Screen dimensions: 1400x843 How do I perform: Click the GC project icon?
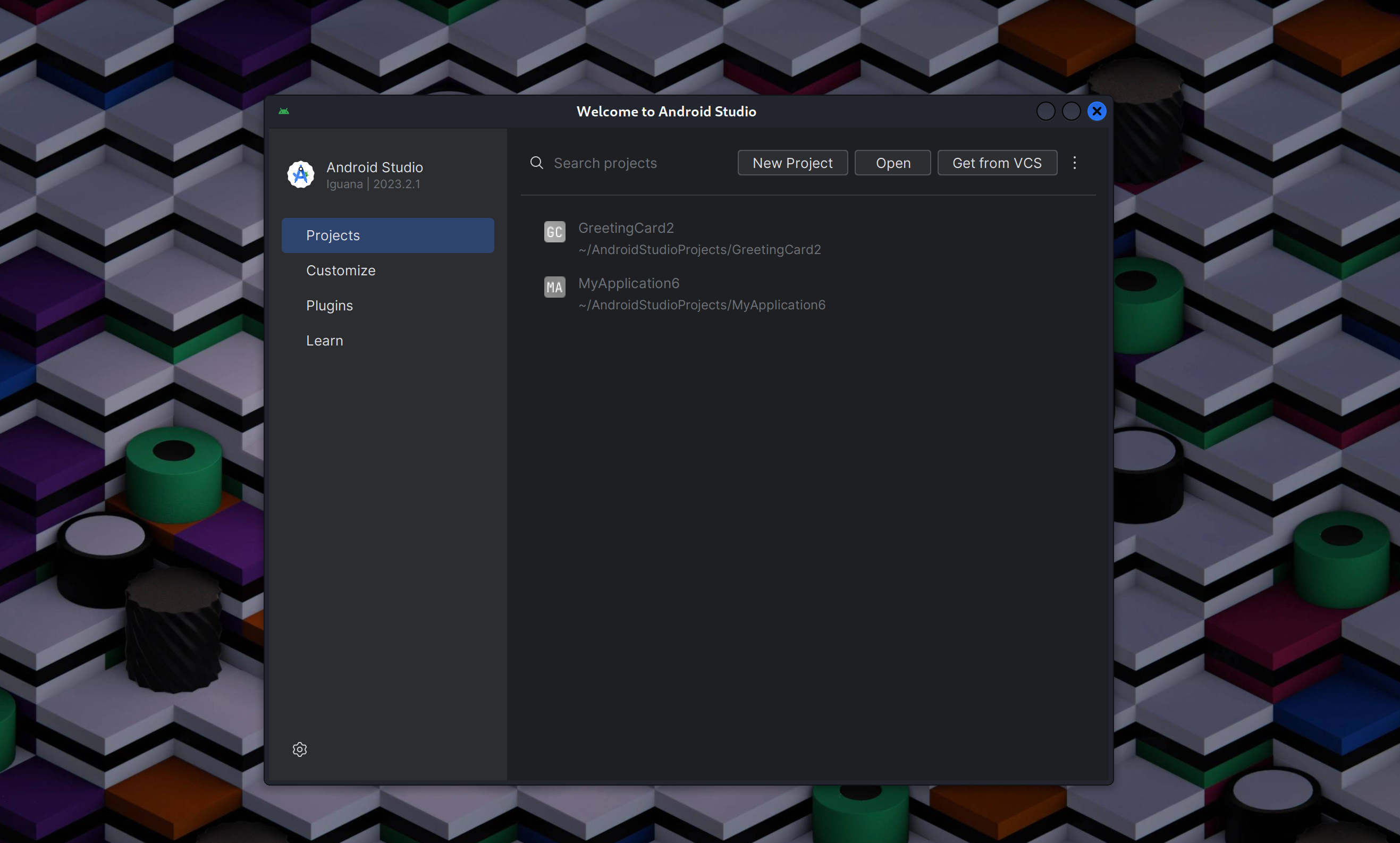coord(554,232)
